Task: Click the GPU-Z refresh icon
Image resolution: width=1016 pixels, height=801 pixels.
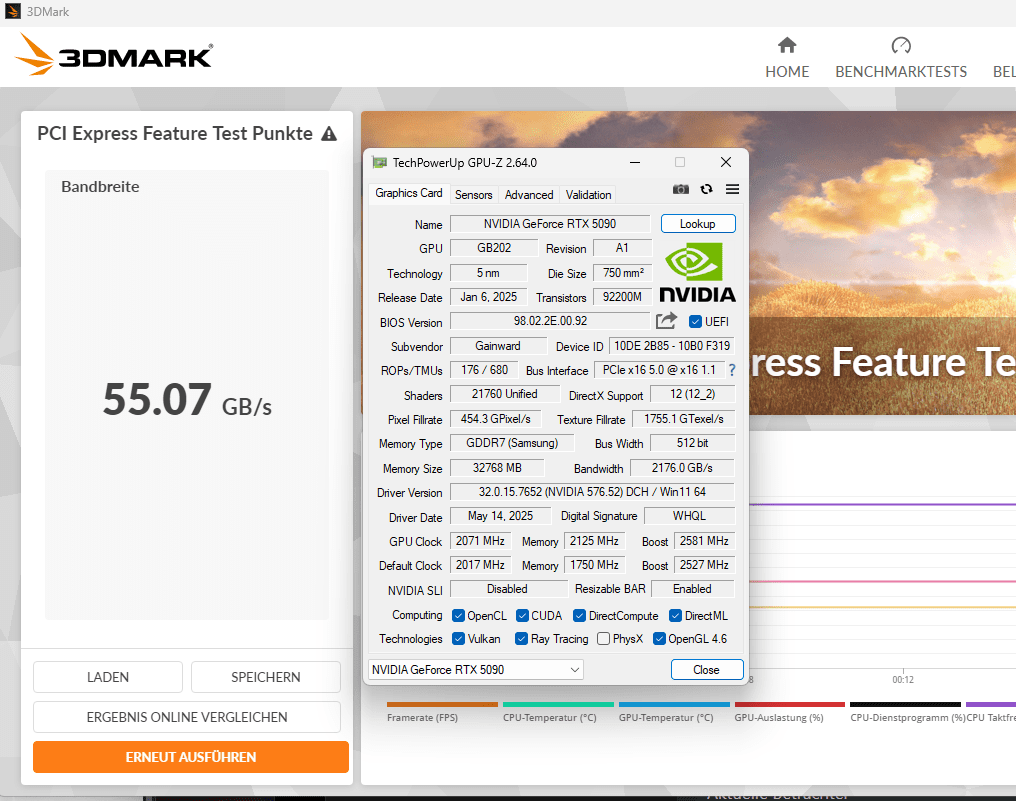Action: tap(706, 189)
